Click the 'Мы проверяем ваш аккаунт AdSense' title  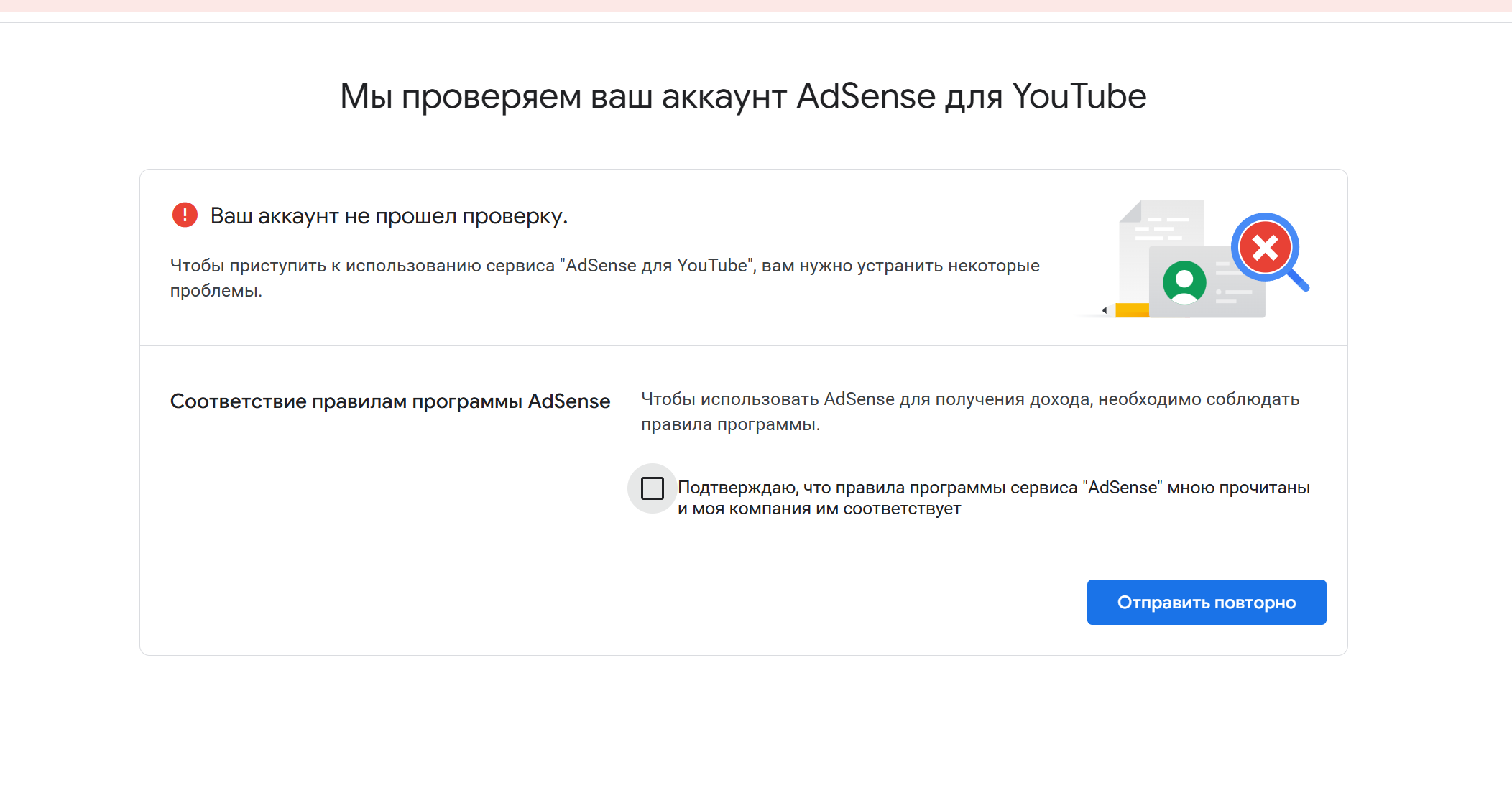[x=743, y=96]
